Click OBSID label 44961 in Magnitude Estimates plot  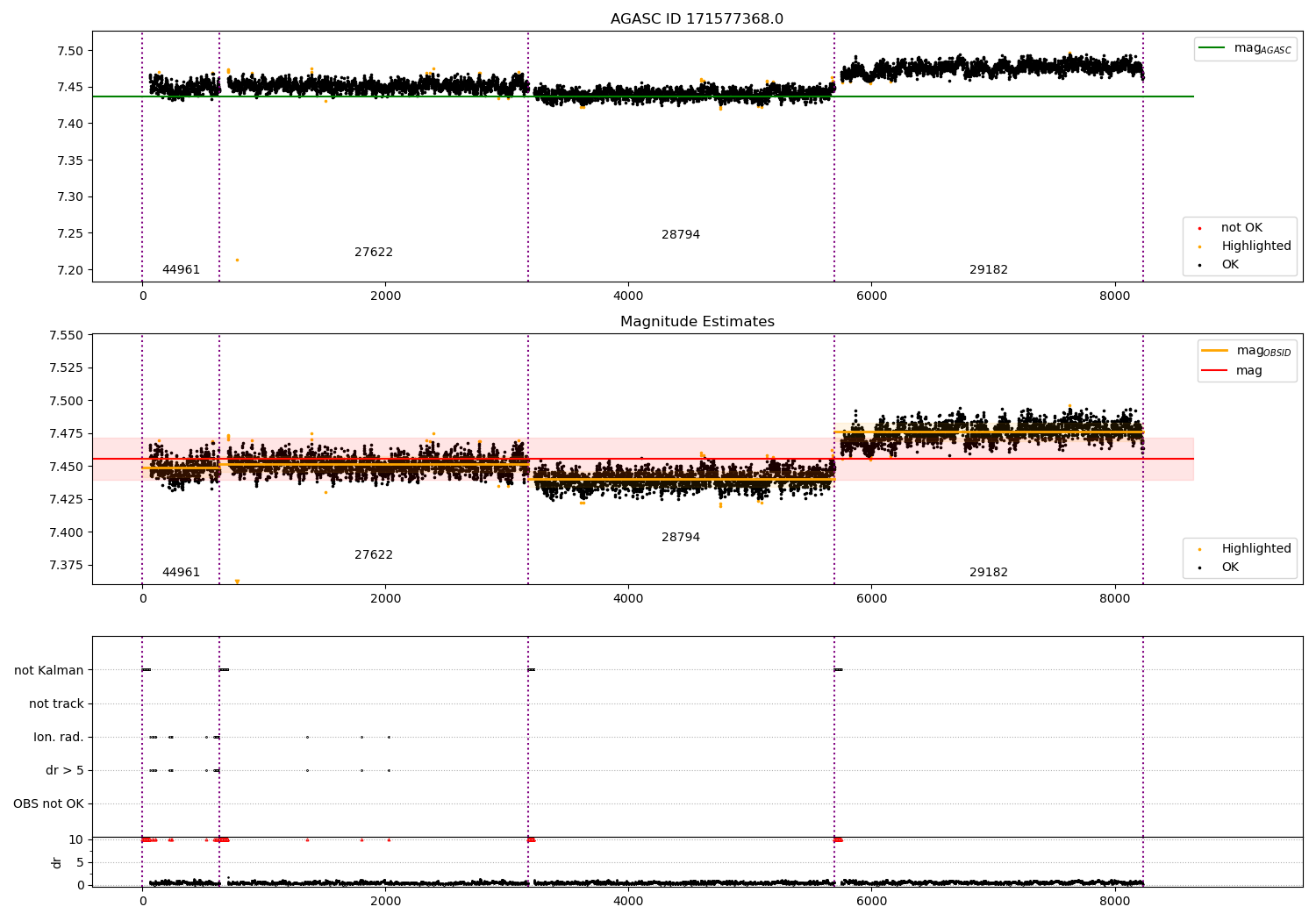point(181,573)
